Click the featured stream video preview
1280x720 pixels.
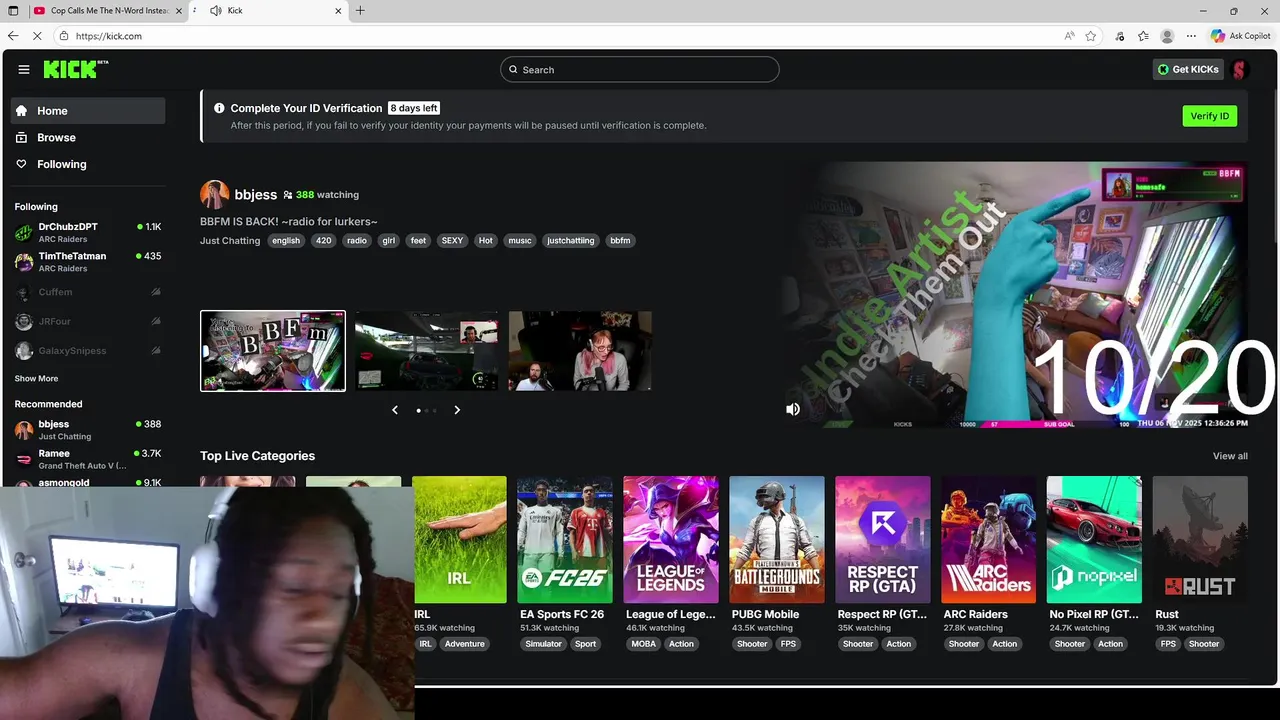pyautogui.click(x=1015, y=295)
